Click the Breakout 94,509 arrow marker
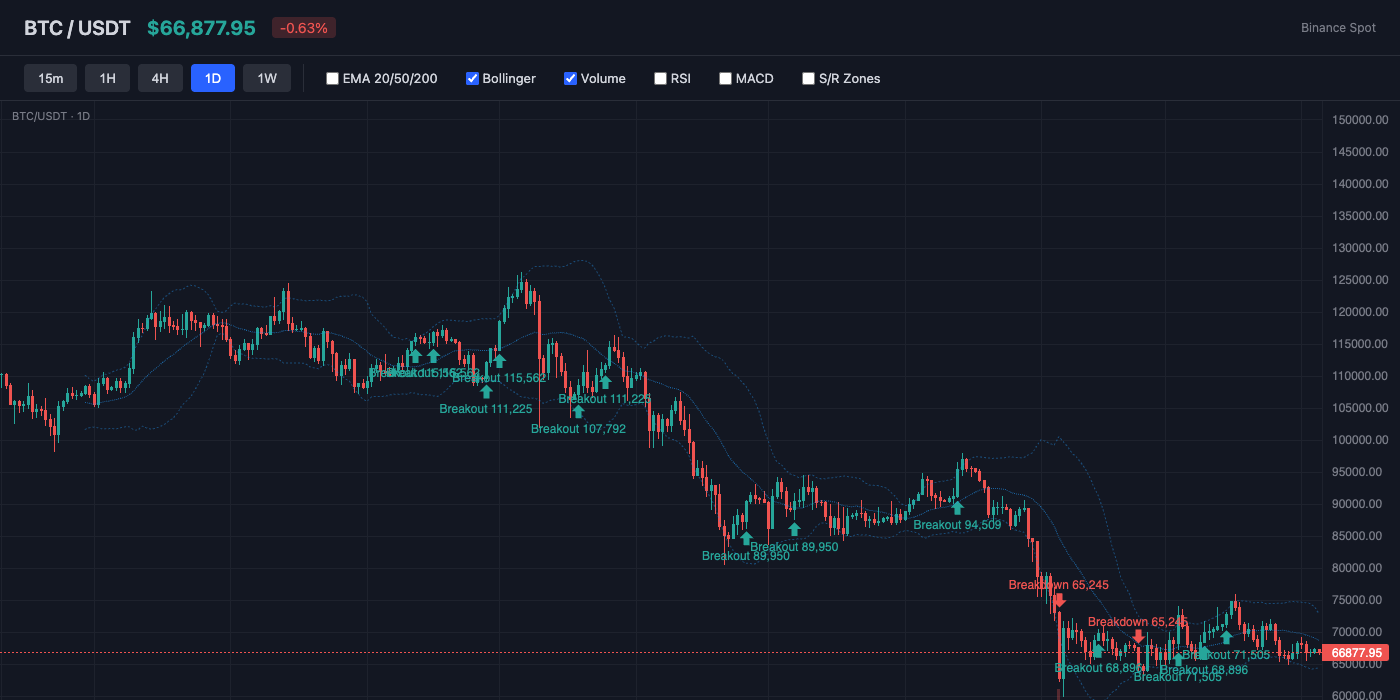This screenshot has height=700, width=1400. (955, 507)
